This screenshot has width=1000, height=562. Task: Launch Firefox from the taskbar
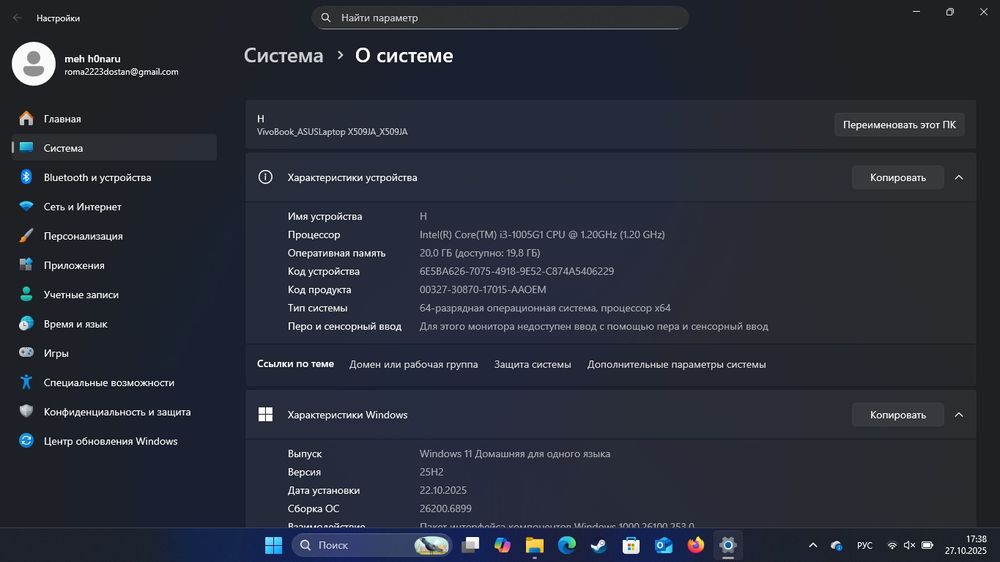tap(696, 545)
